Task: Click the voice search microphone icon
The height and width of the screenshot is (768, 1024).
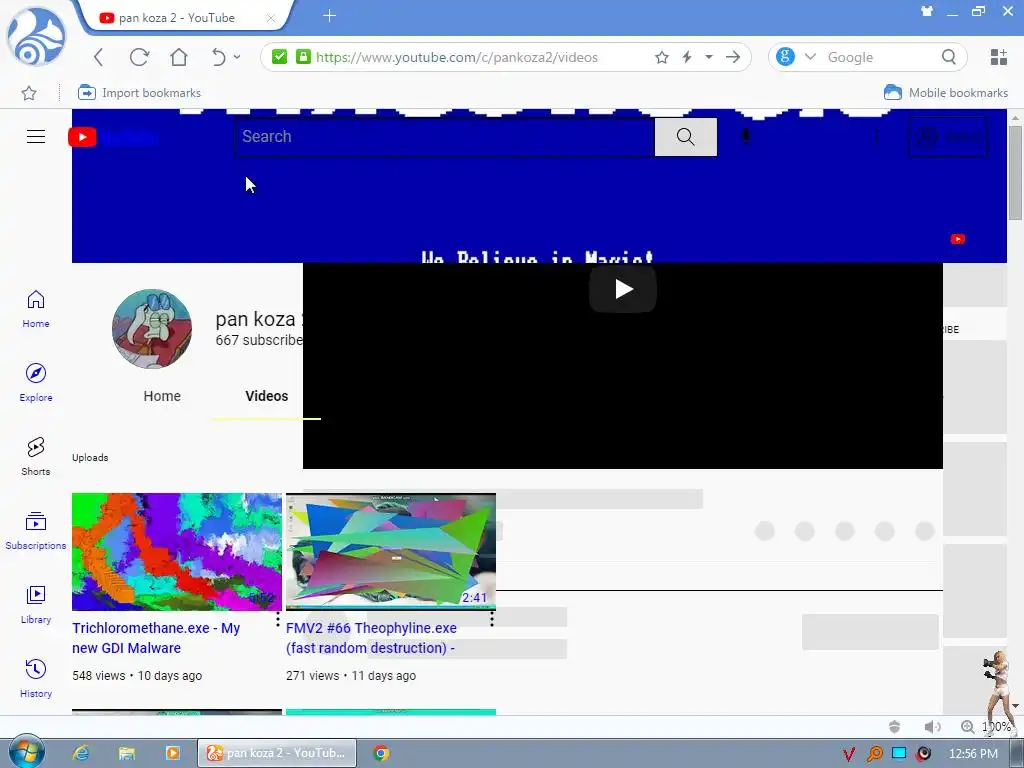Action: 746,136
